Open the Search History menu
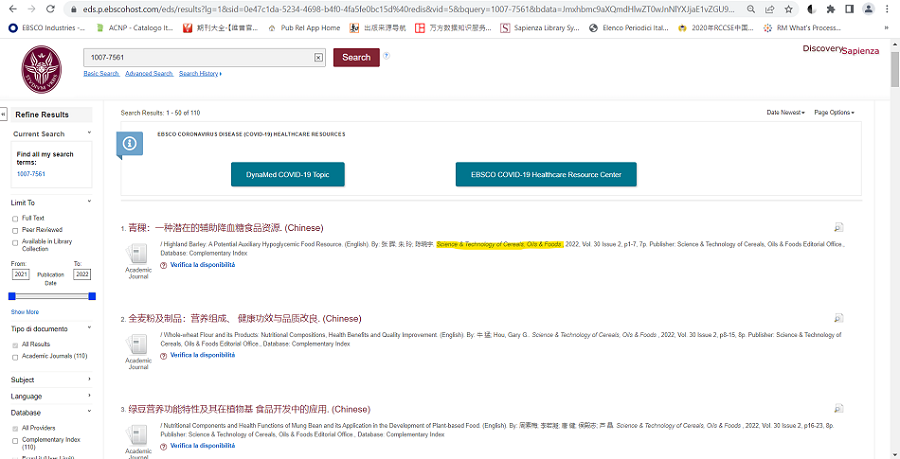 point(200,74)
